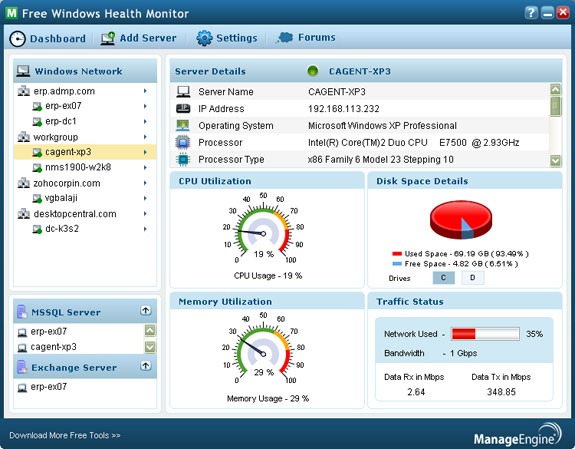575x449 pixels.
Task: Click the MSSQL Server list scroll up arrow
Action: coord(150,331)
